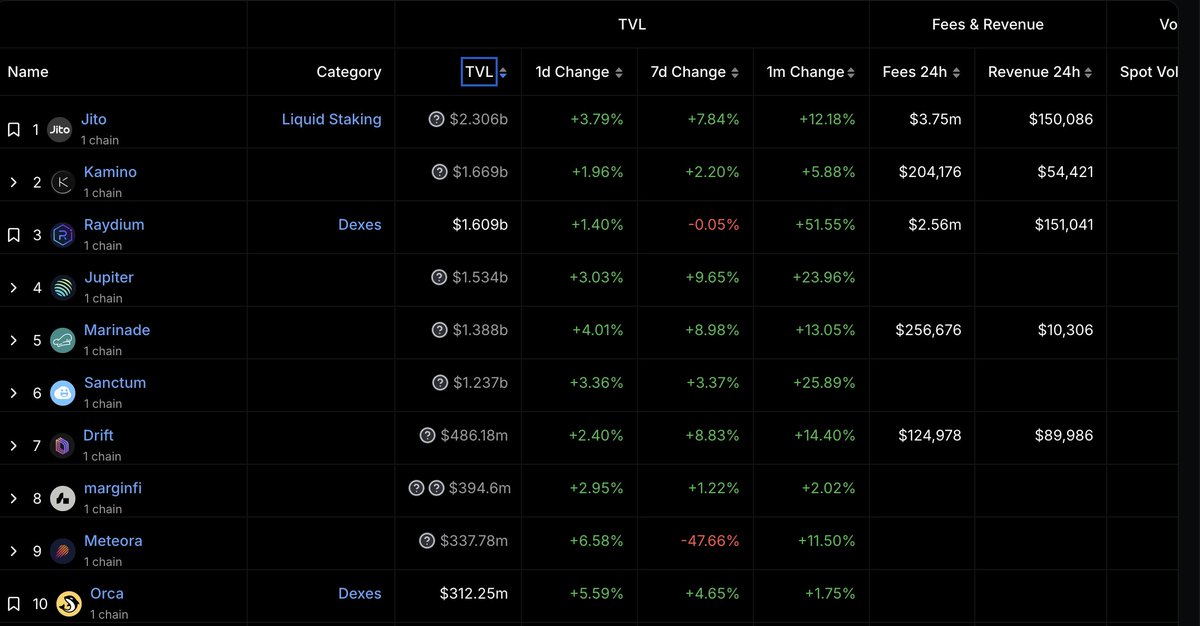Click the Kamino logo icon
This screenshot has height=626, width=1200.
click(63, 182)
